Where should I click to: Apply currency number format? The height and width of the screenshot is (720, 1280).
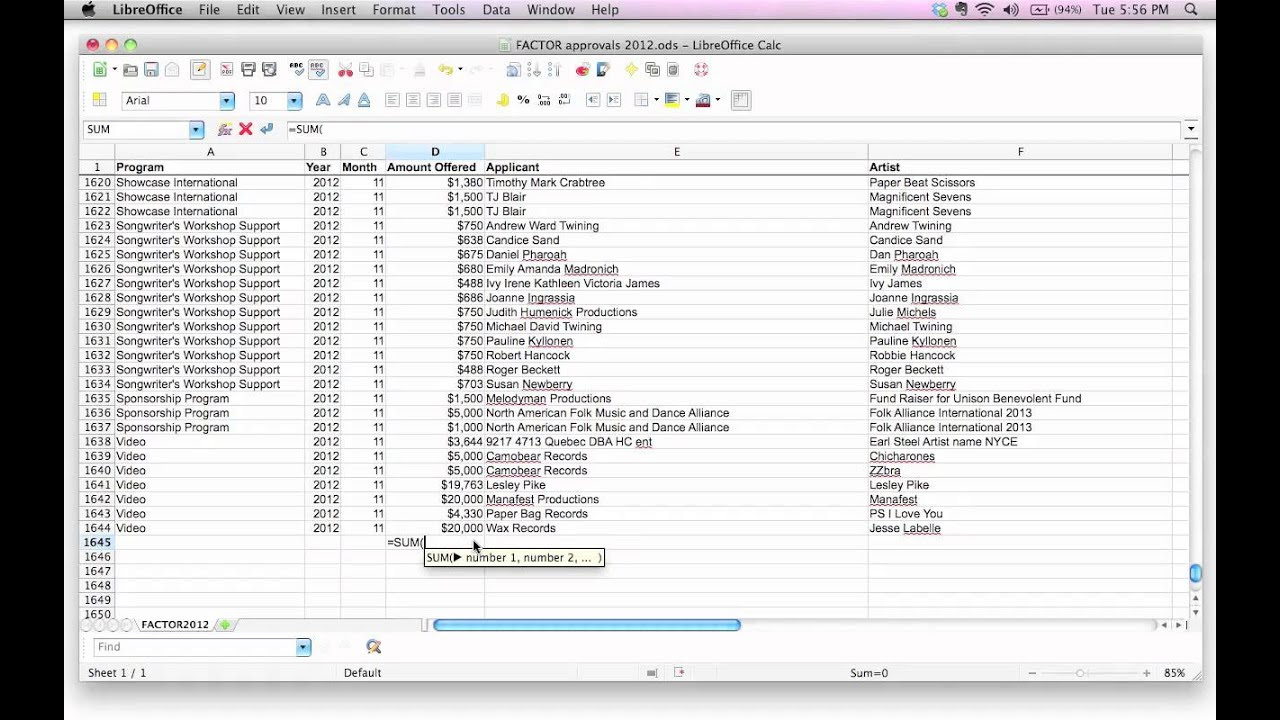[x=502, y=100]
